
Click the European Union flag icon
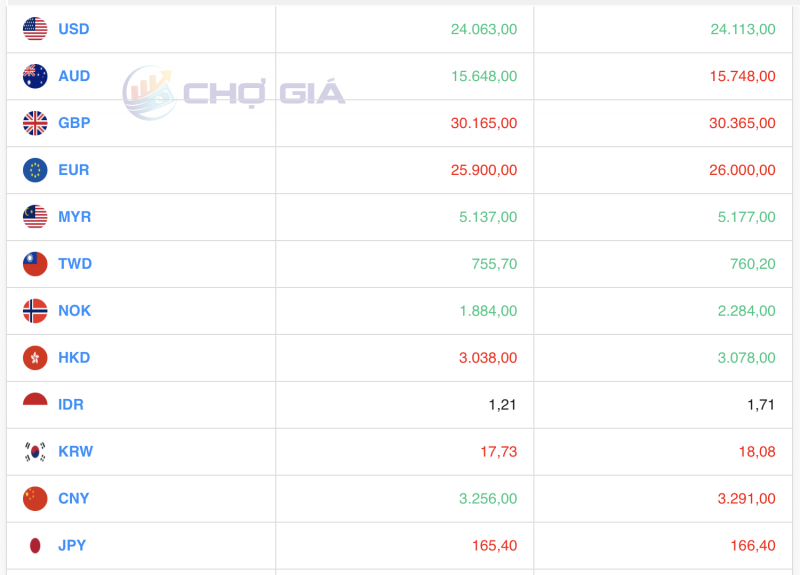tap(35, 170)
